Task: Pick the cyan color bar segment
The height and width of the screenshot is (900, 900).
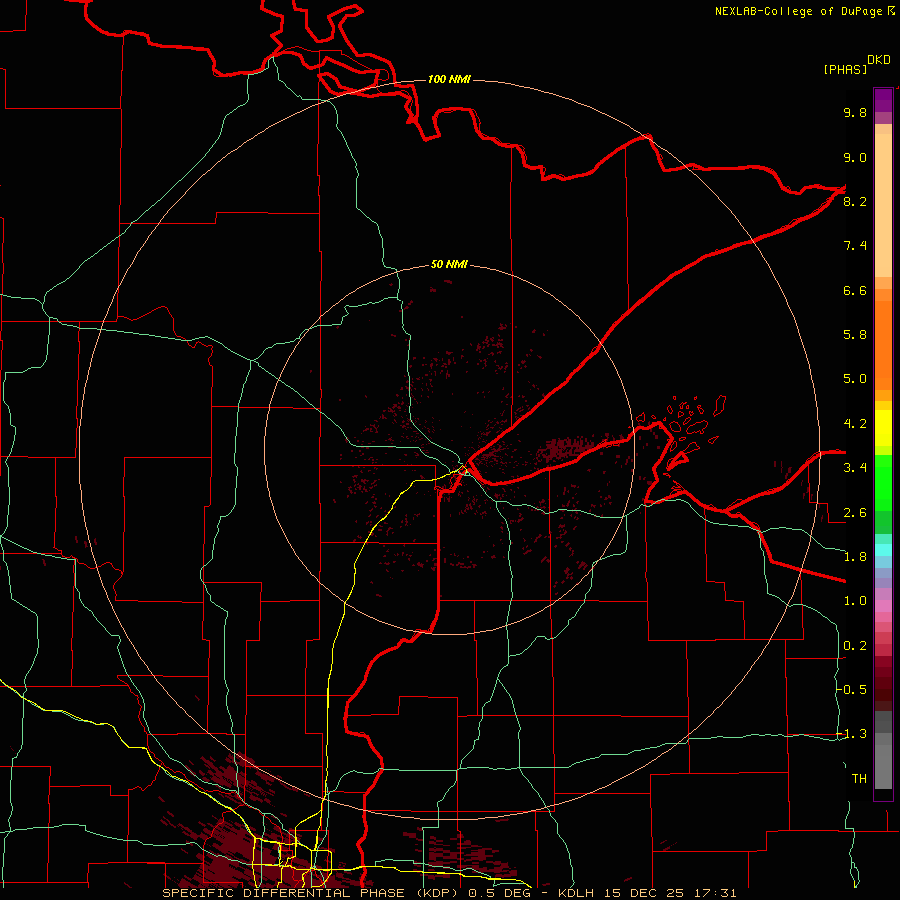Action: [883, 550]
